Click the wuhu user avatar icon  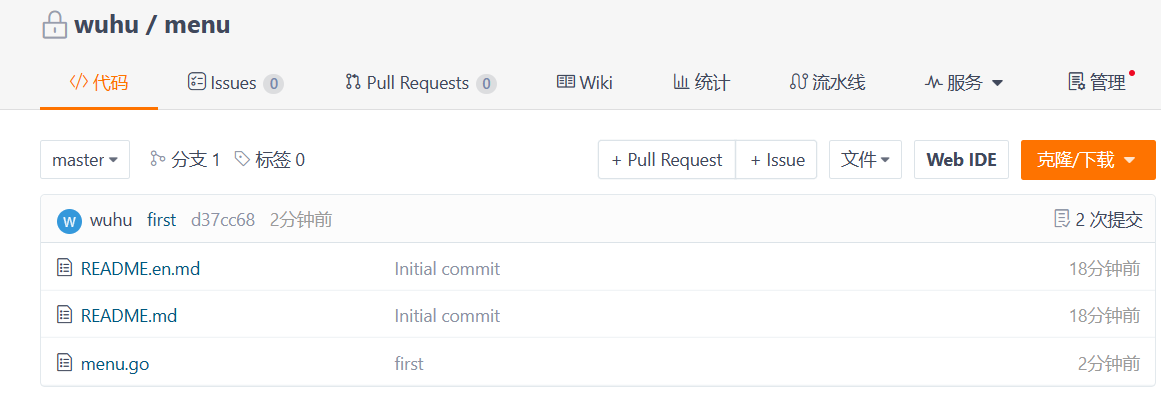click(69, 221)
